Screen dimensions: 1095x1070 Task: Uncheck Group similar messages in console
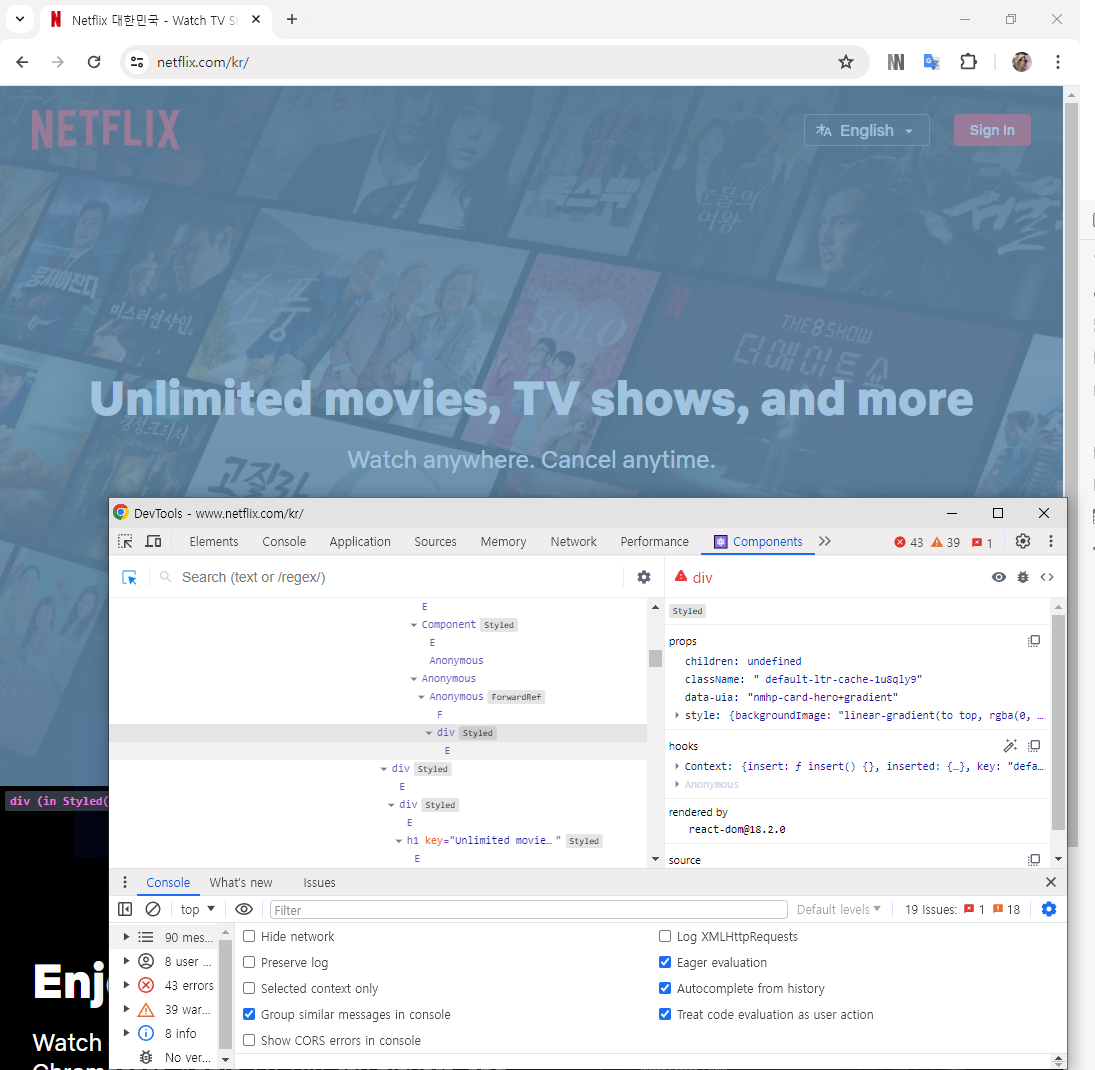249,1014
